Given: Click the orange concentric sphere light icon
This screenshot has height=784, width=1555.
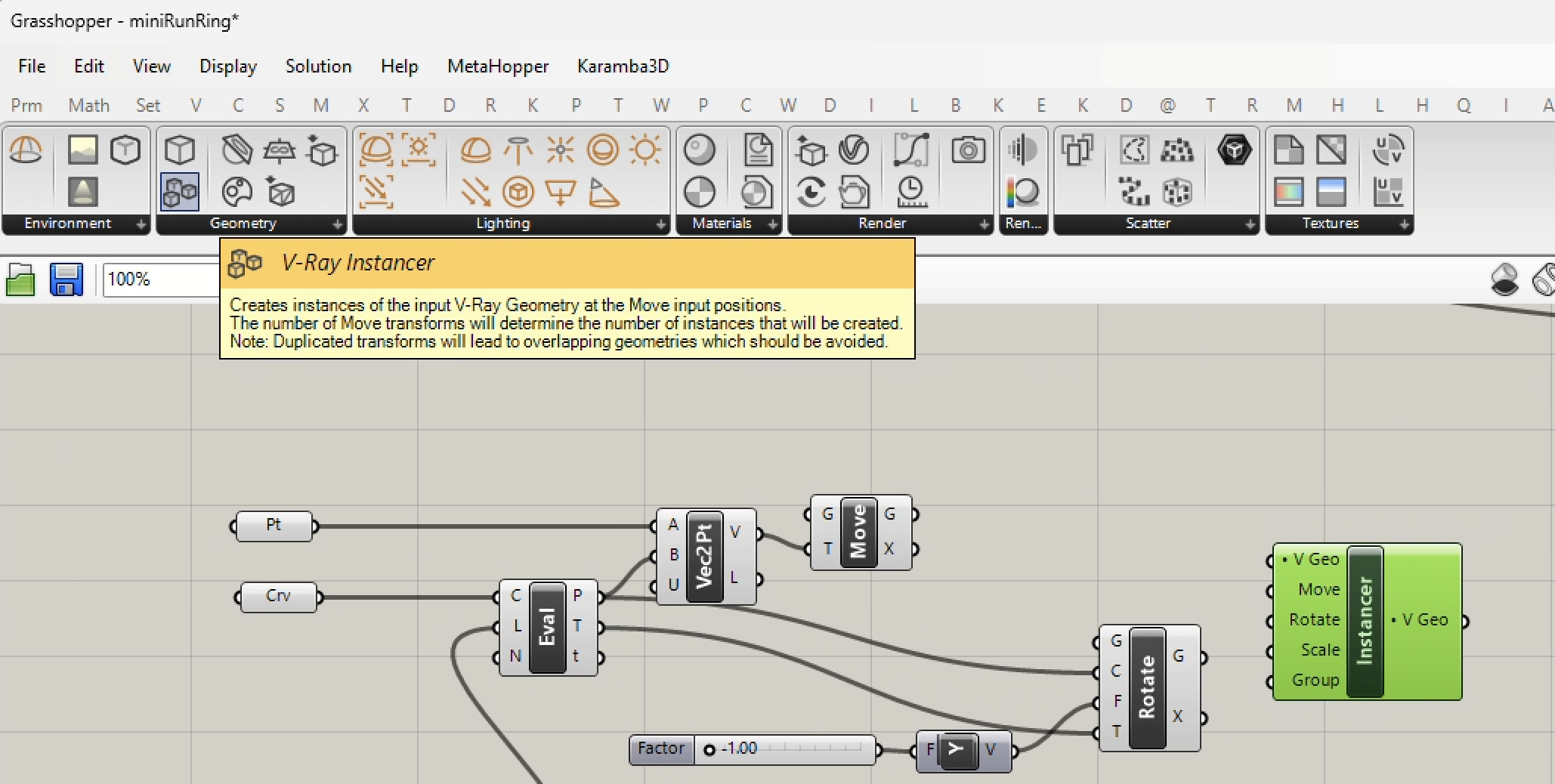Looking at the screenshot, I should (x=602, y=150).
